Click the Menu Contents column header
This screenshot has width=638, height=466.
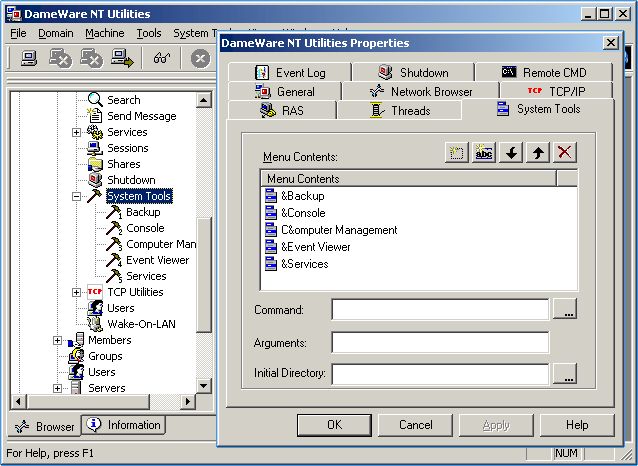pos(409,179)
